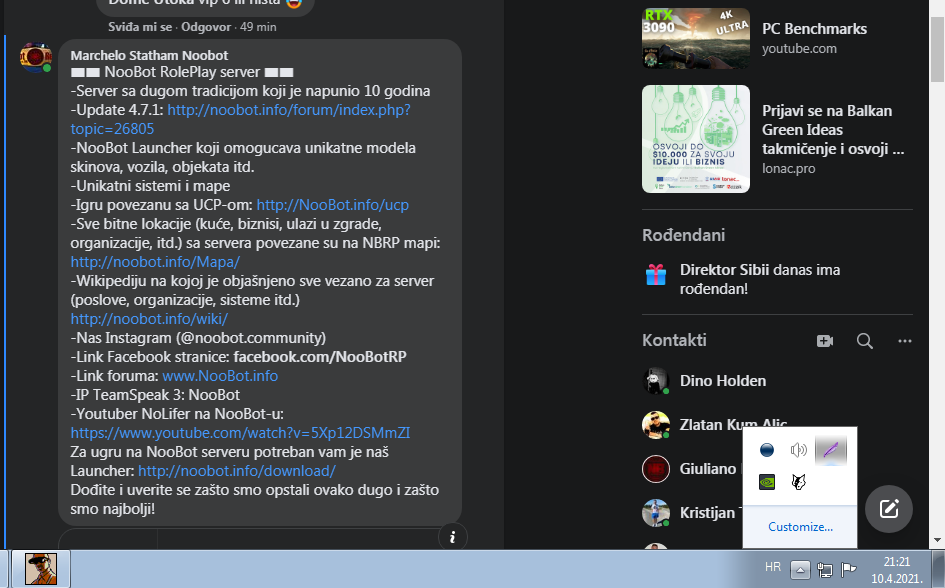Click Marchelo Statham Noobot avatar
This screenshot has height=588, width=945.
pyautogui.click(x=36, y=57)
